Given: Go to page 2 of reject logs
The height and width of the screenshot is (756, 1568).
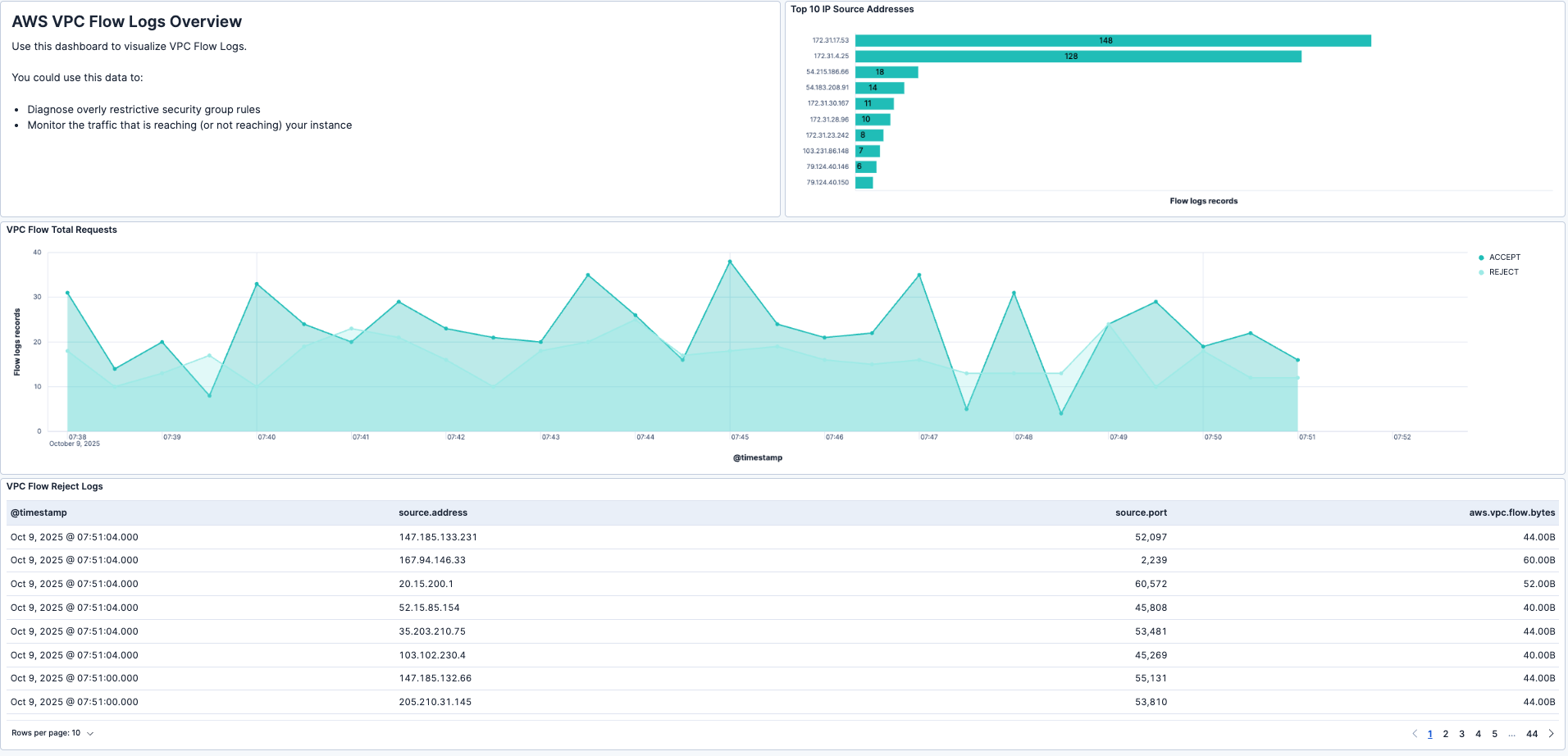Looking at the screenshot, I should [1445, 734].
